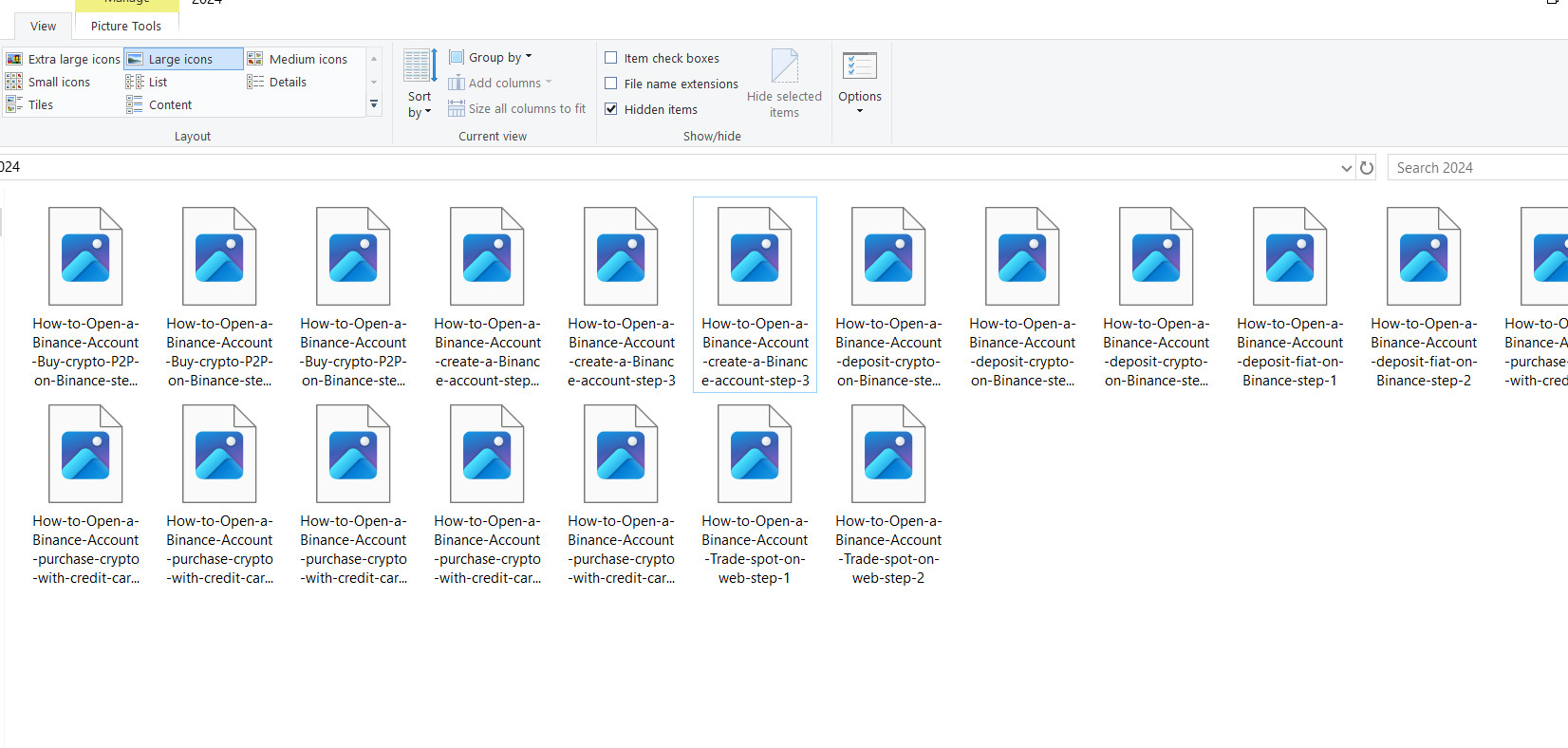Expand the address bar history dropdown
The width and height of the screenshot is (1568, 748).
(x=1346, y=168)
